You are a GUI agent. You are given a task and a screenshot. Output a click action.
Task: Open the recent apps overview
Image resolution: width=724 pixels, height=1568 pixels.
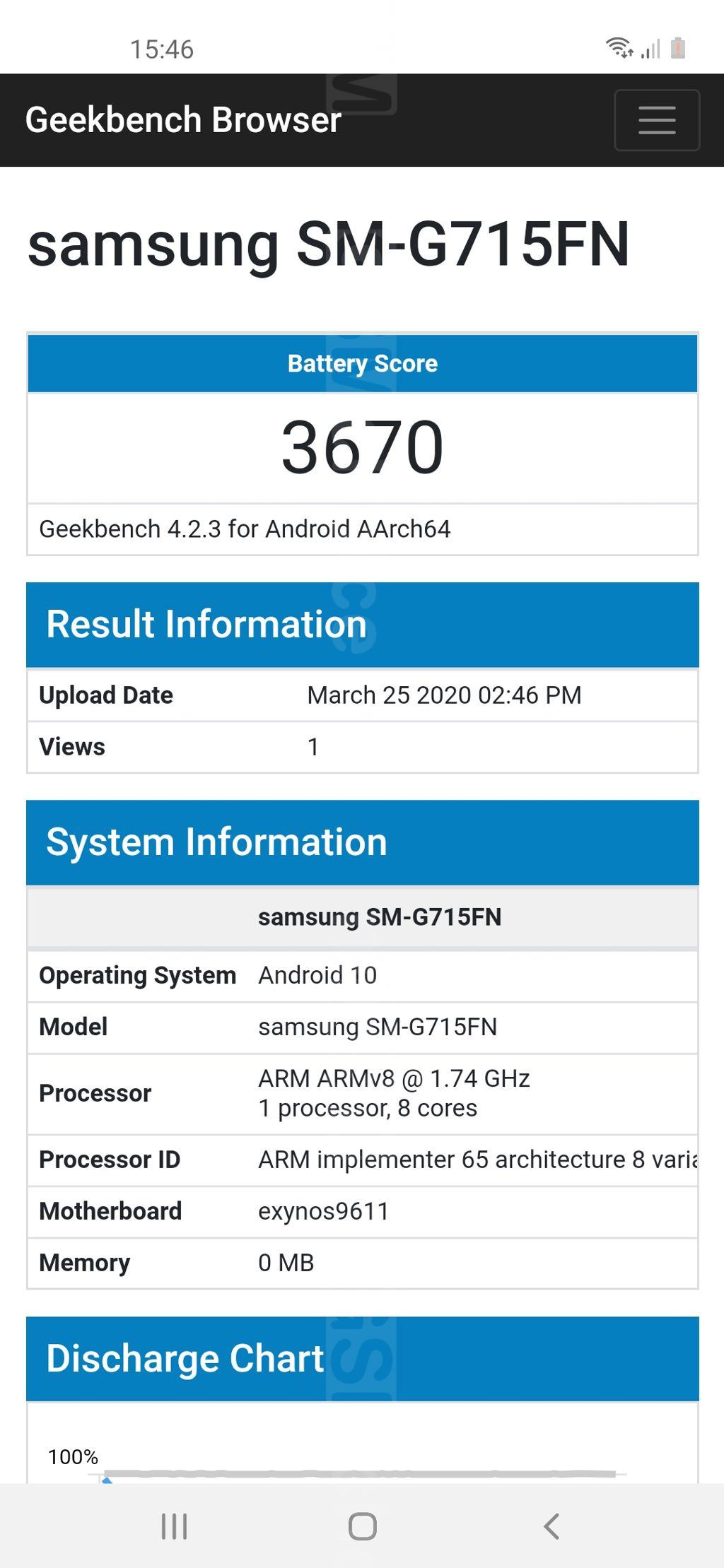[174, 1526]
